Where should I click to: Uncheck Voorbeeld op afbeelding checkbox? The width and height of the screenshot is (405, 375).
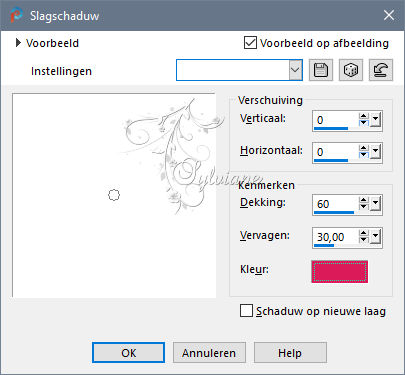click(x=250, y=43)
